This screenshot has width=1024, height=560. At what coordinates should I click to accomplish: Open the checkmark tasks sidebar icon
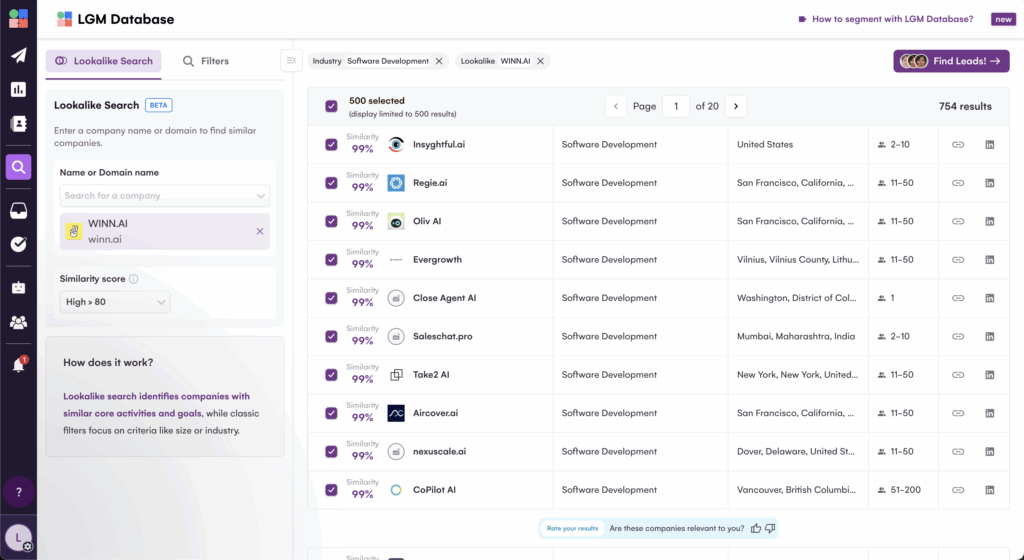[18, 244]
